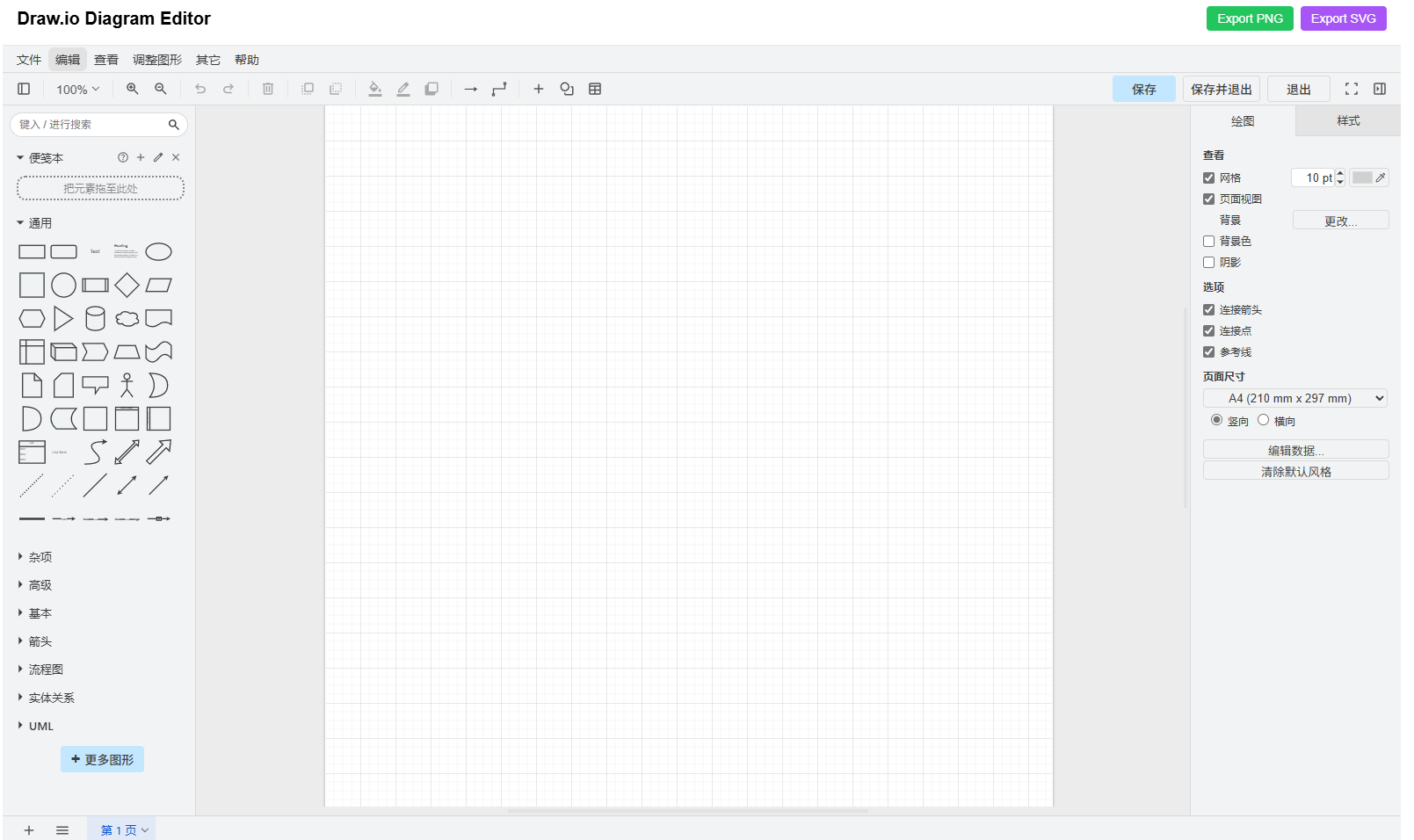Click the 清除默认风格 button

click(1294, 470)
